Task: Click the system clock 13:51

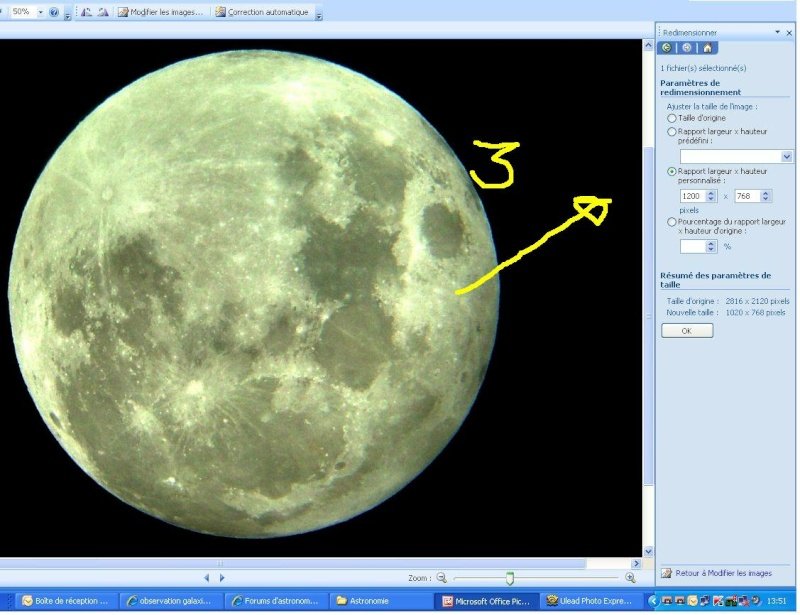Action: click(777, 601)
